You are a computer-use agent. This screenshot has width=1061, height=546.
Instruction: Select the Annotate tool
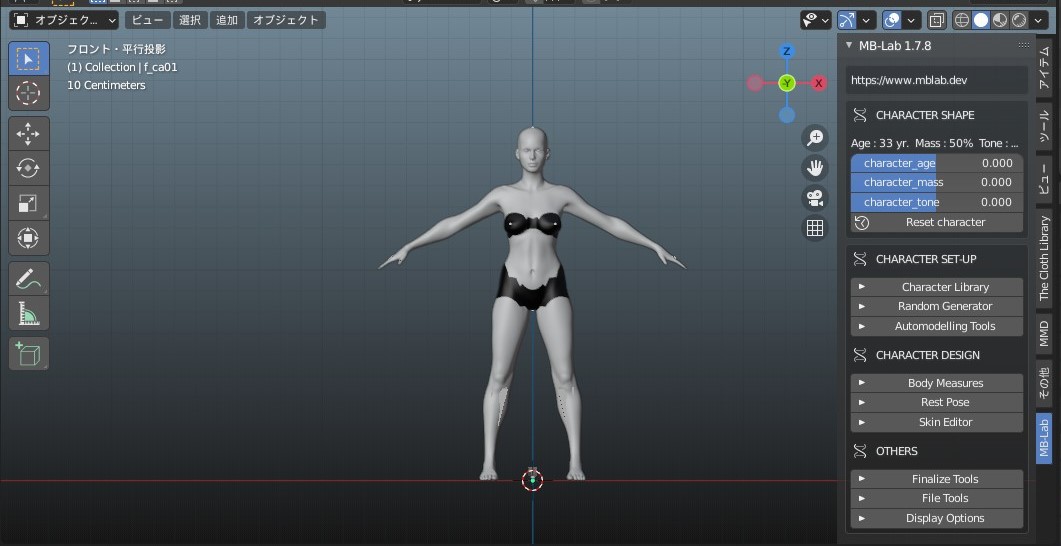[x=28, y=279]
